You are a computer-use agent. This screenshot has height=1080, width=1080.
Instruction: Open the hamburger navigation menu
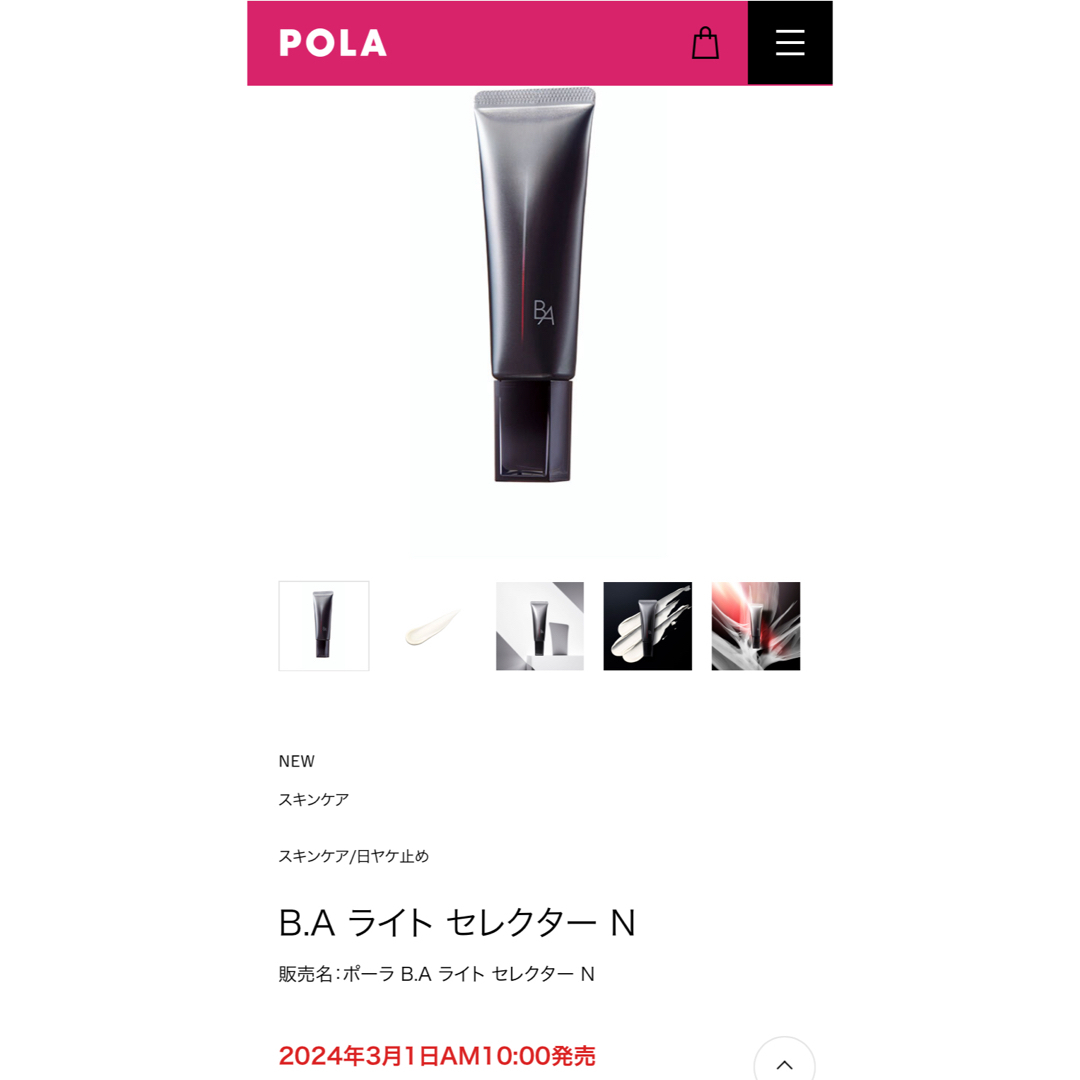tap(790, 43)
